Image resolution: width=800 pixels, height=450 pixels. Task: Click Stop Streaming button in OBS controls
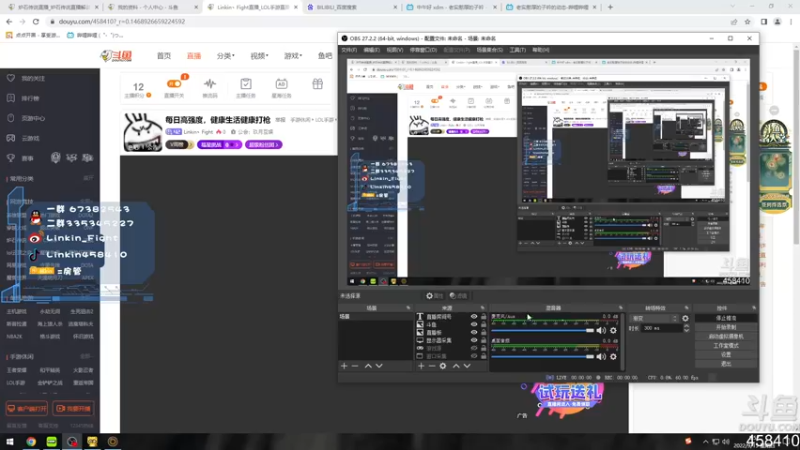[726, 318]
